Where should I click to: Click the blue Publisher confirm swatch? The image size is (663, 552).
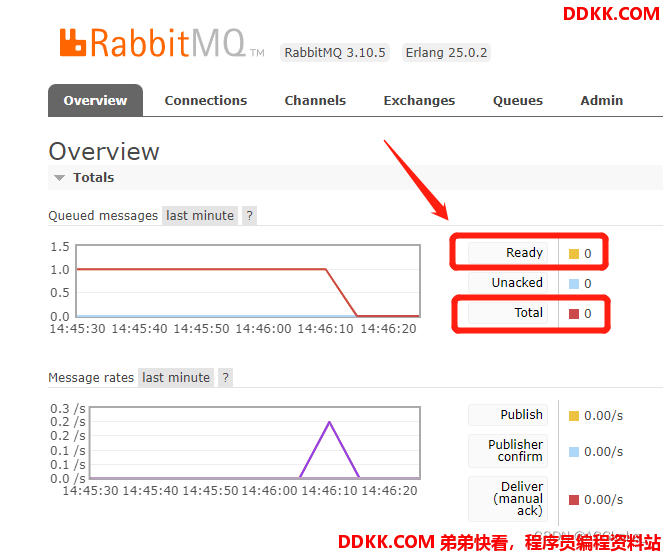click(x=574, y=452)
